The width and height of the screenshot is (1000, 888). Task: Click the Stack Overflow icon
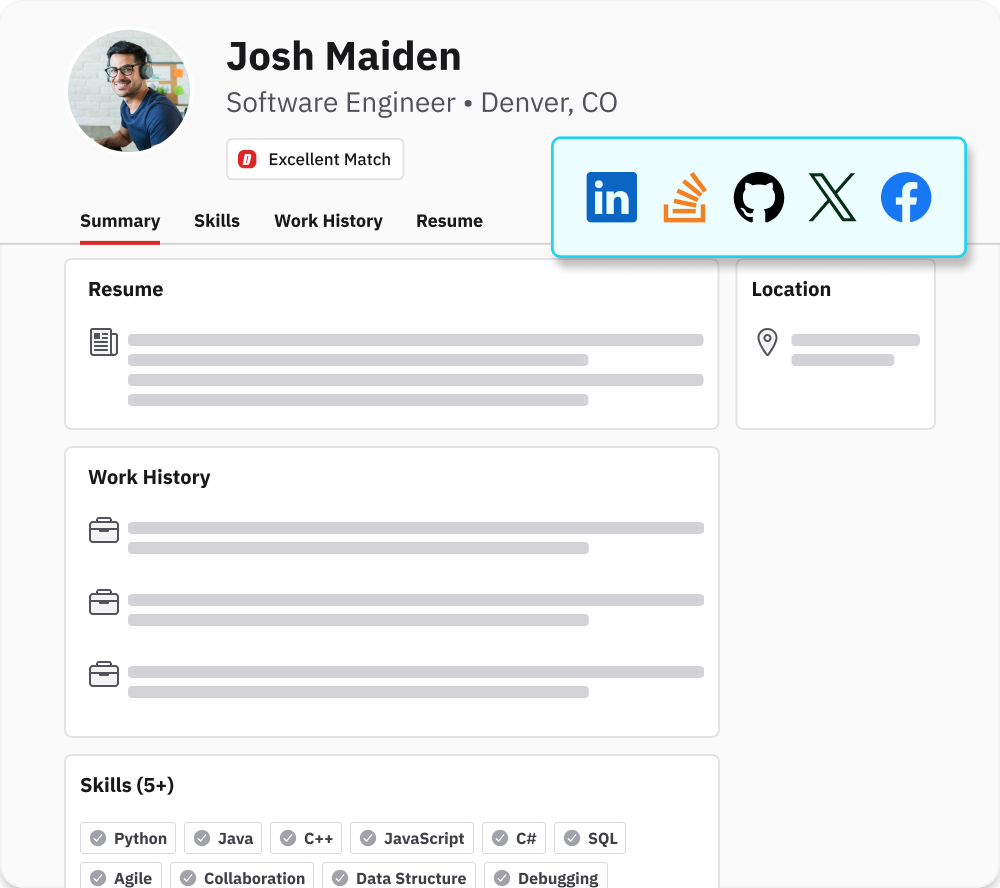684,197
